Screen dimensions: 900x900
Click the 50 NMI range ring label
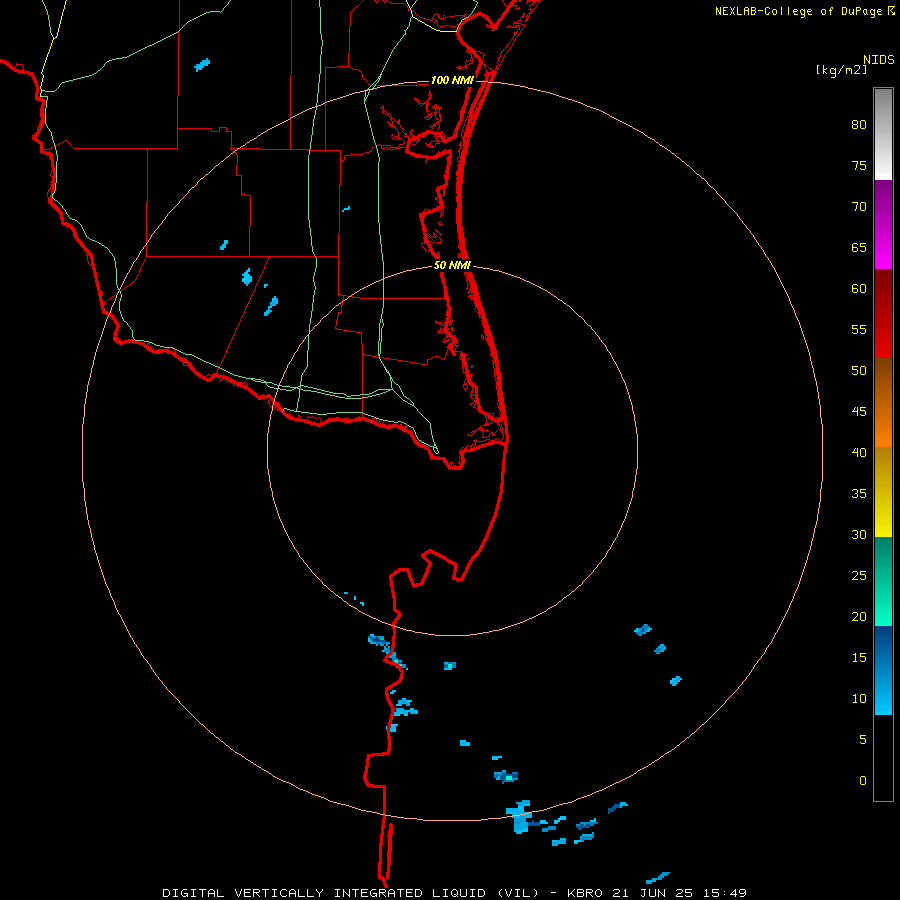[452, 265]
